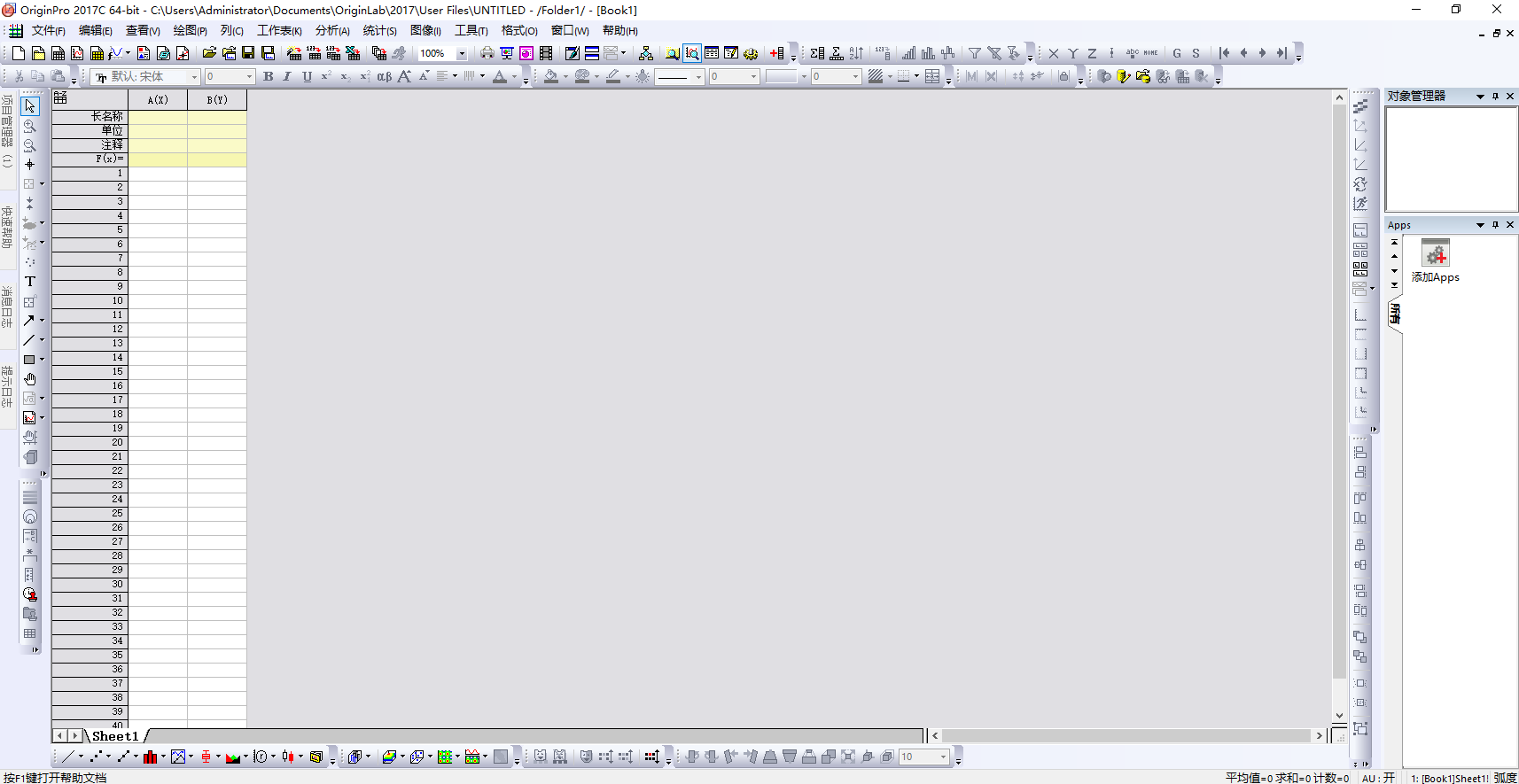Toggle Italic text formatting
The image size is (1519, 784).
(x=287, y=77)
